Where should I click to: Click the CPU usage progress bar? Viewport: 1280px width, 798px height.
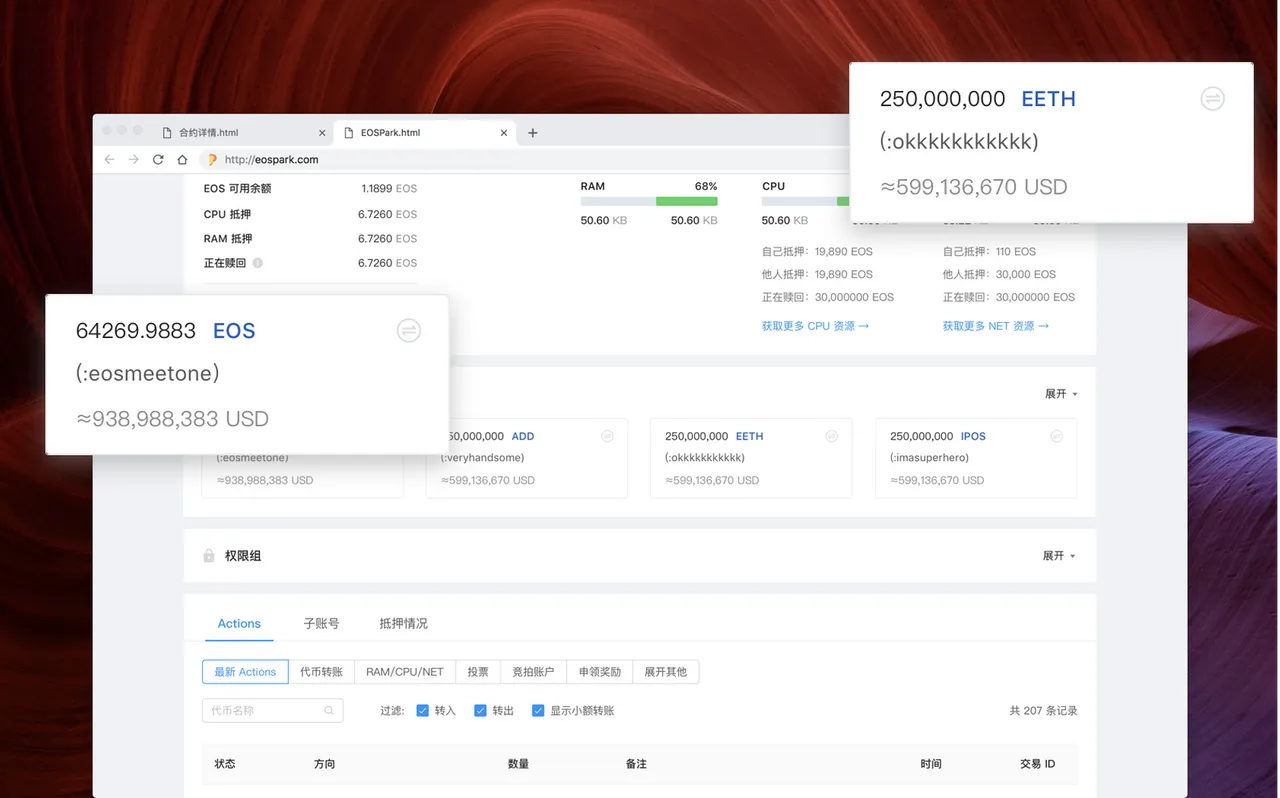805,201
